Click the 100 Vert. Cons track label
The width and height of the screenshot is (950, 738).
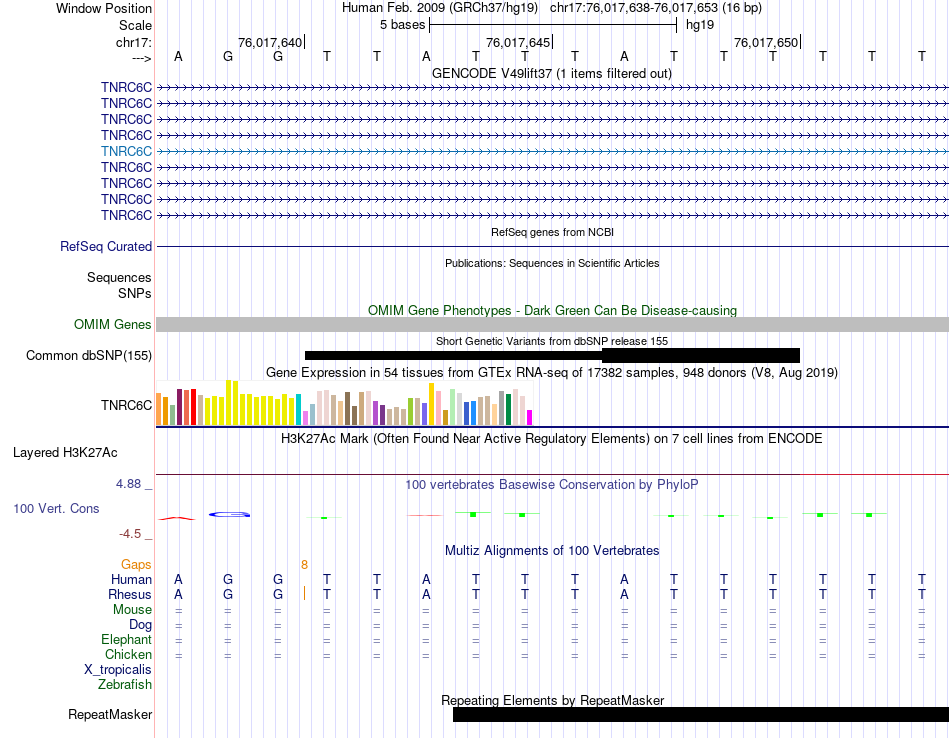56,508
